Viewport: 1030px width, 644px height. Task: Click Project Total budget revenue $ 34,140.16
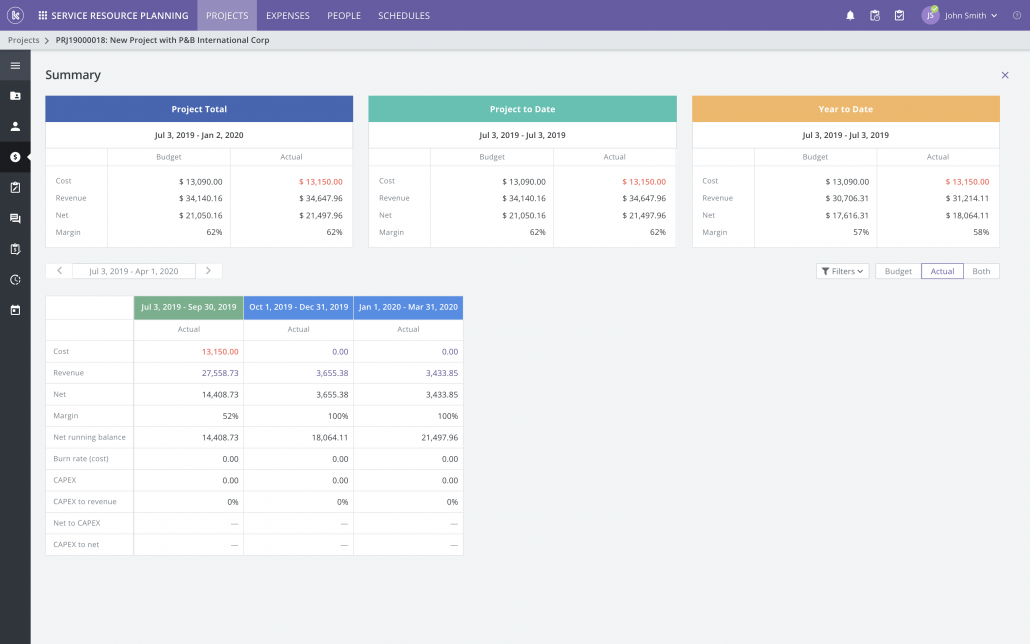pos(200,198)
